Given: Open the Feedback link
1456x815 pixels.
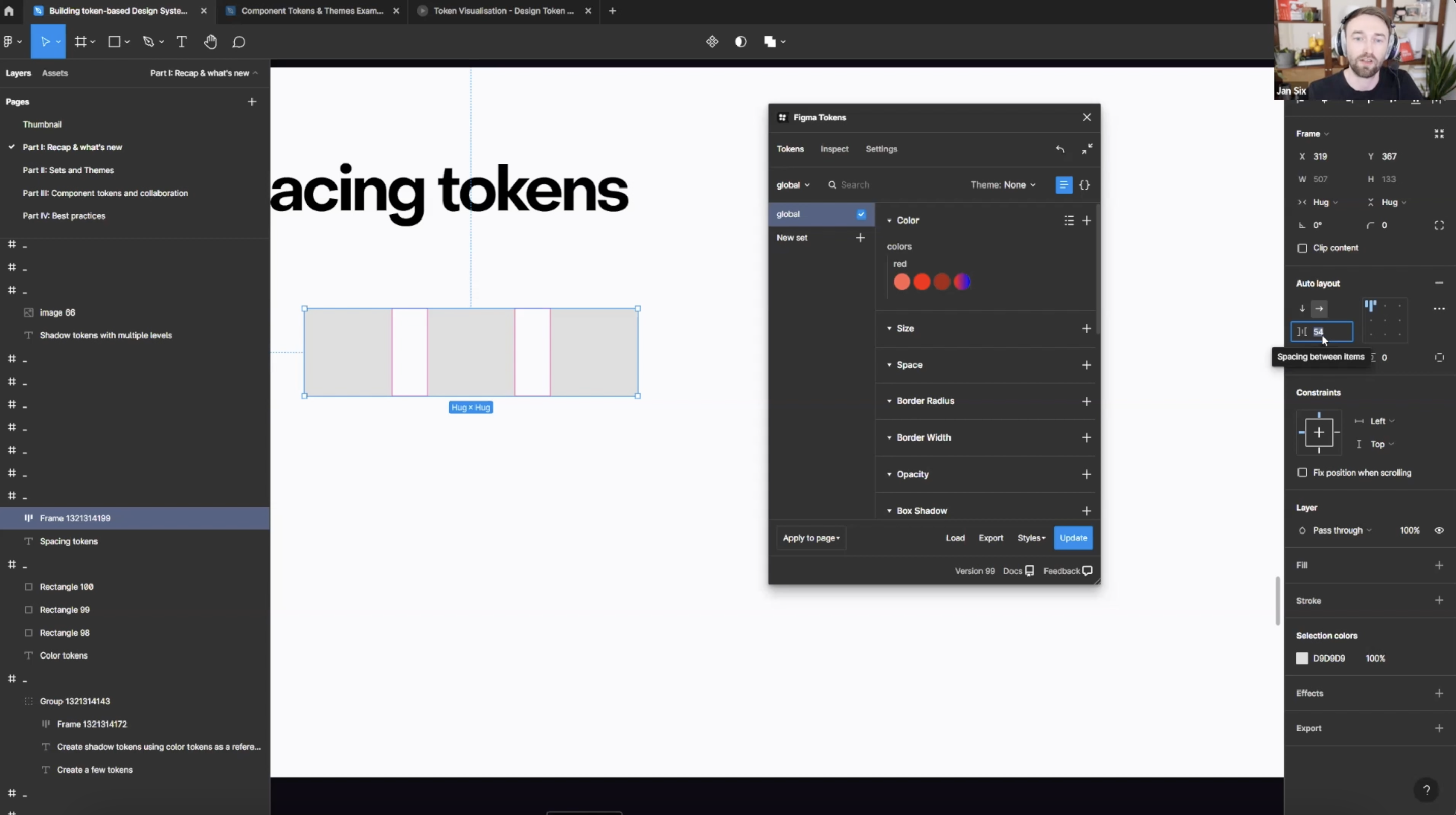Looking at the screenshot, I should [x=1067, y=571].
